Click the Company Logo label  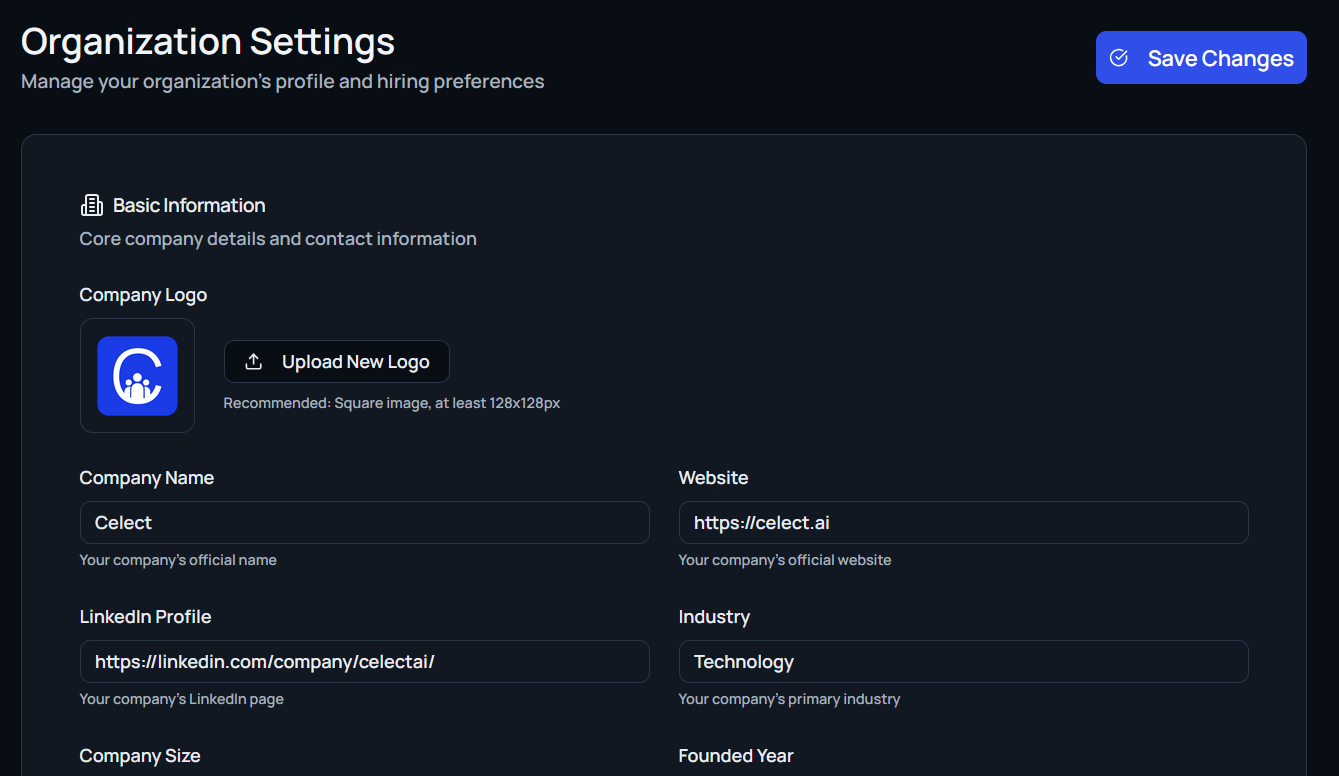click(x=143, y=295)
